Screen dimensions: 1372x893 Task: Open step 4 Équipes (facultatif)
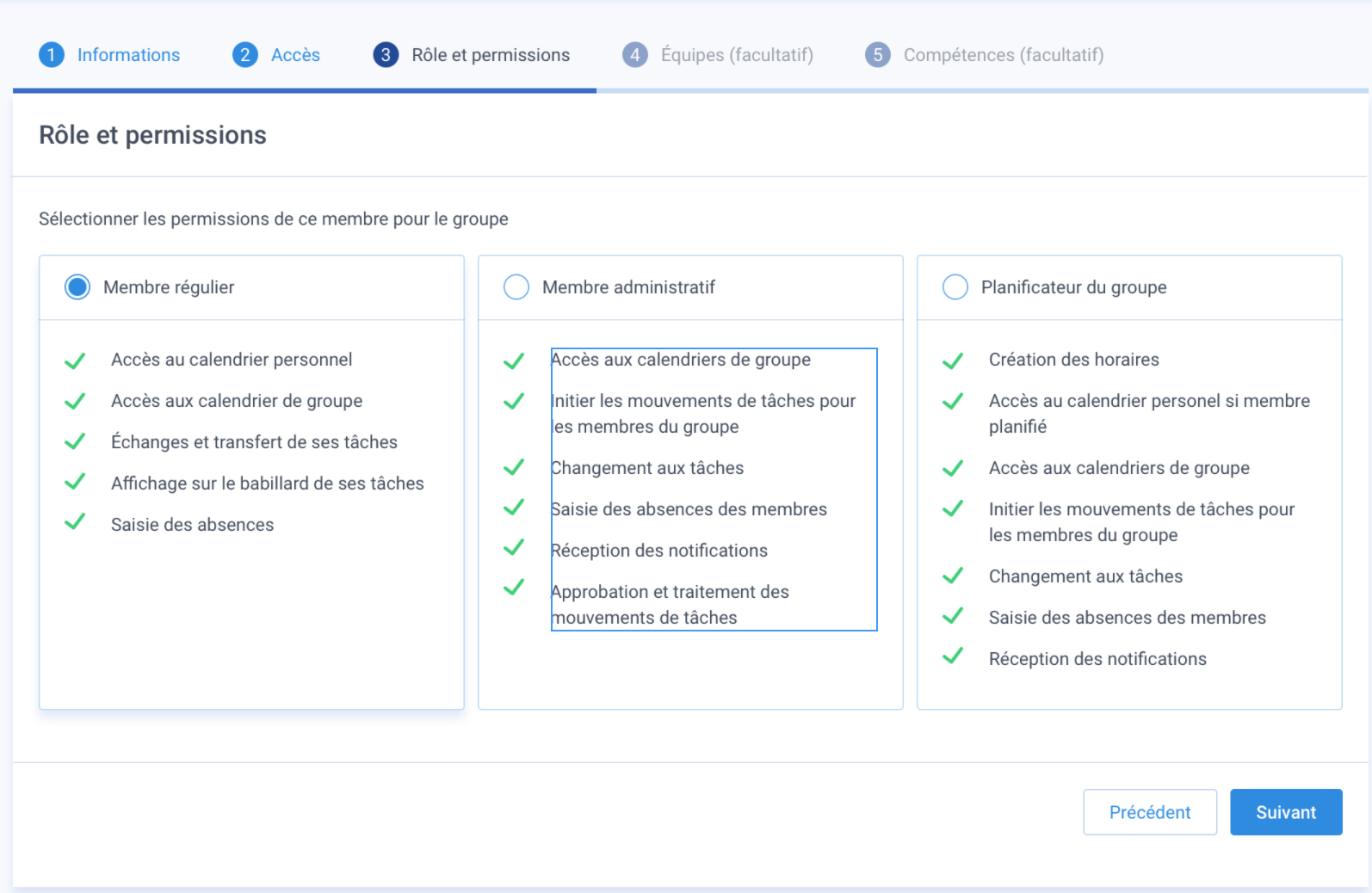click(x=718, y=55)
